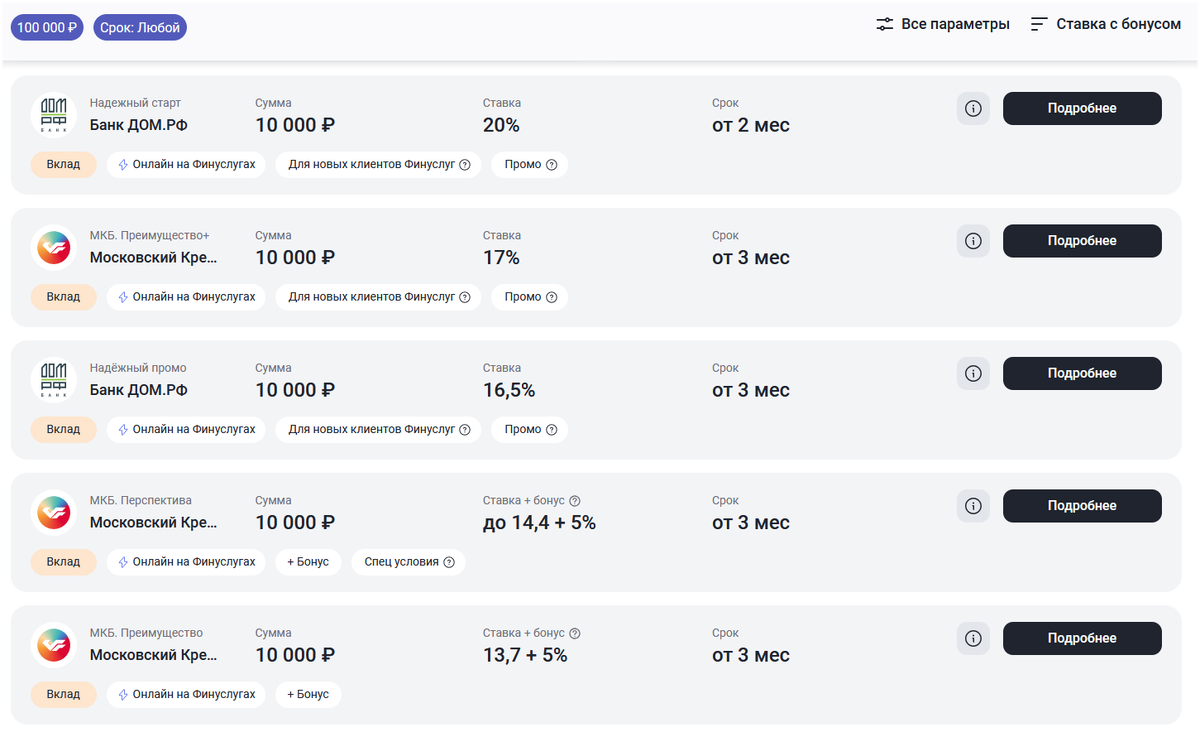The width and height of the screenshot is (1200, 737).
Task: Click rate value 17%
Action: (501, 258)
